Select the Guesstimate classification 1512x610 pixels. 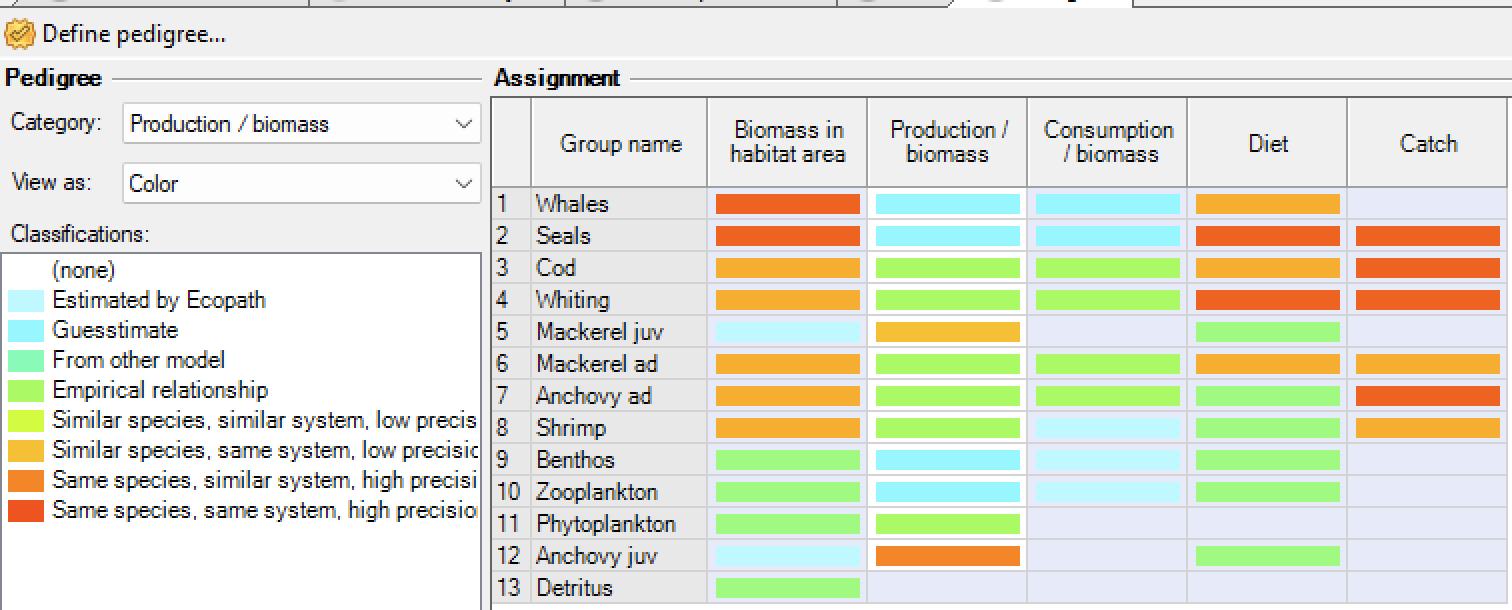point(115,330)
